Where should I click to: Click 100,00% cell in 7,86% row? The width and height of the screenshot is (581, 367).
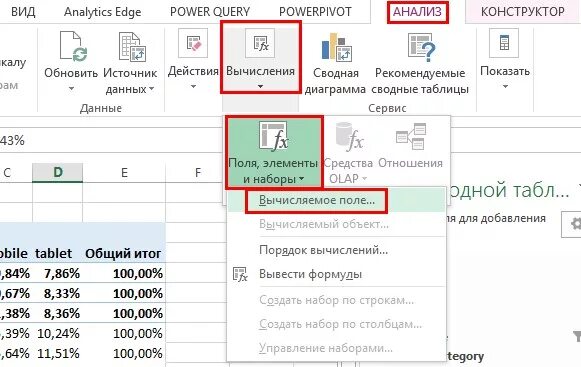coord(124,274)
